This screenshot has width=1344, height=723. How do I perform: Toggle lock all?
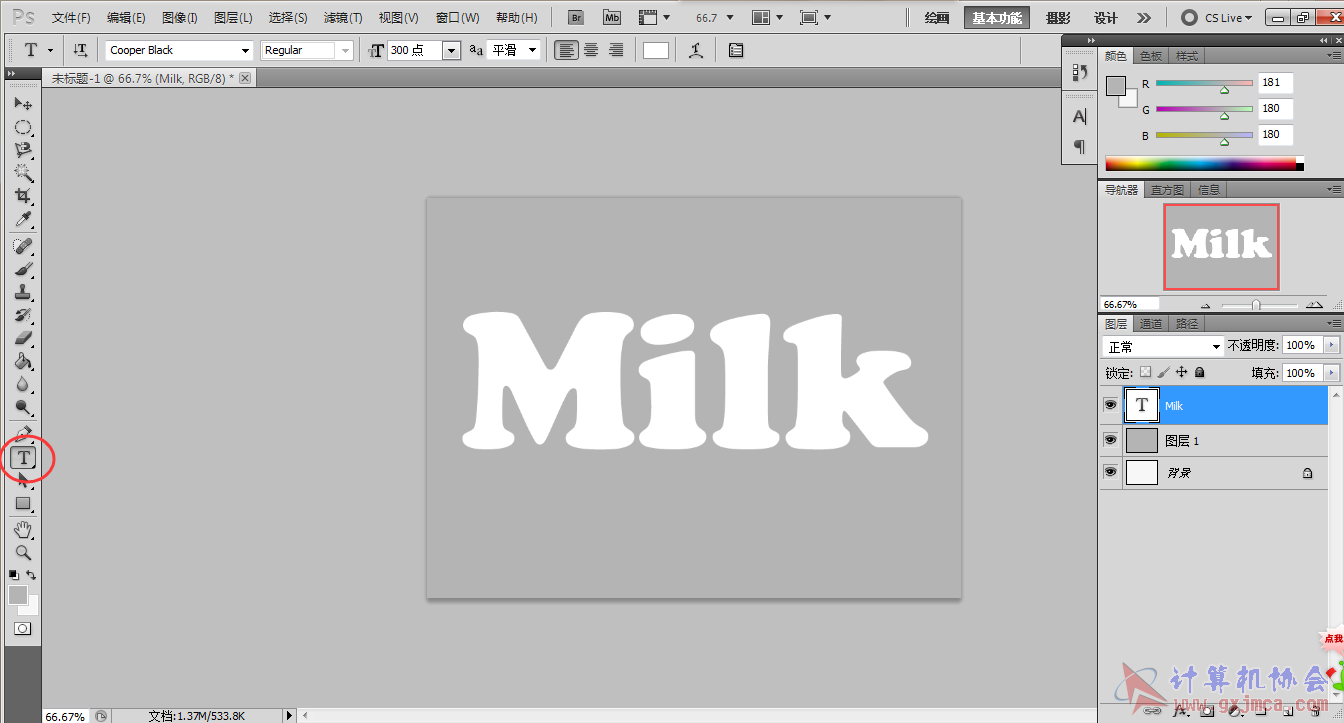click(x=1200, y=372)
